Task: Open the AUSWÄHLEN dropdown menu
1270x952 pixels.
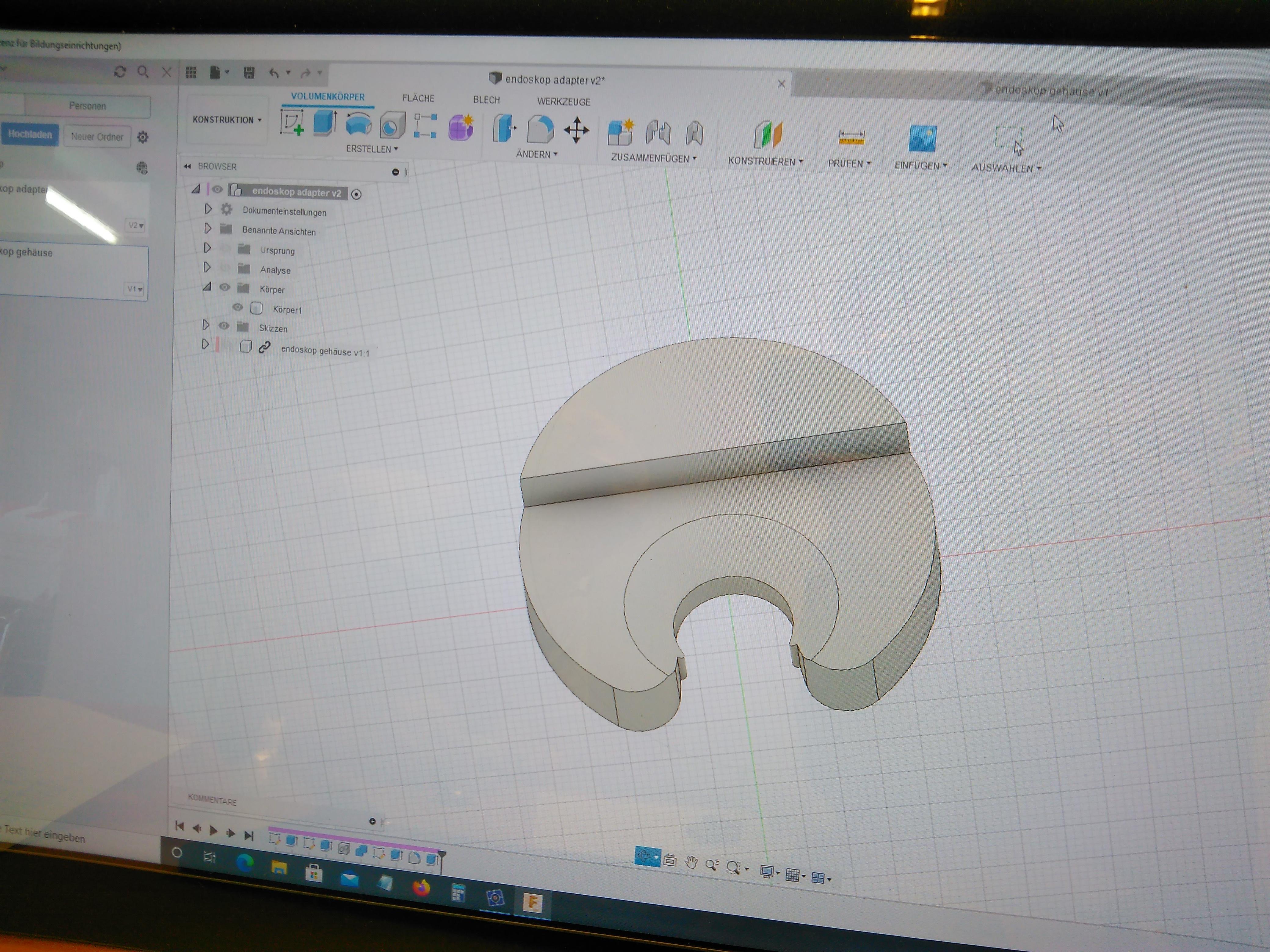Action: click(1006, 168)
